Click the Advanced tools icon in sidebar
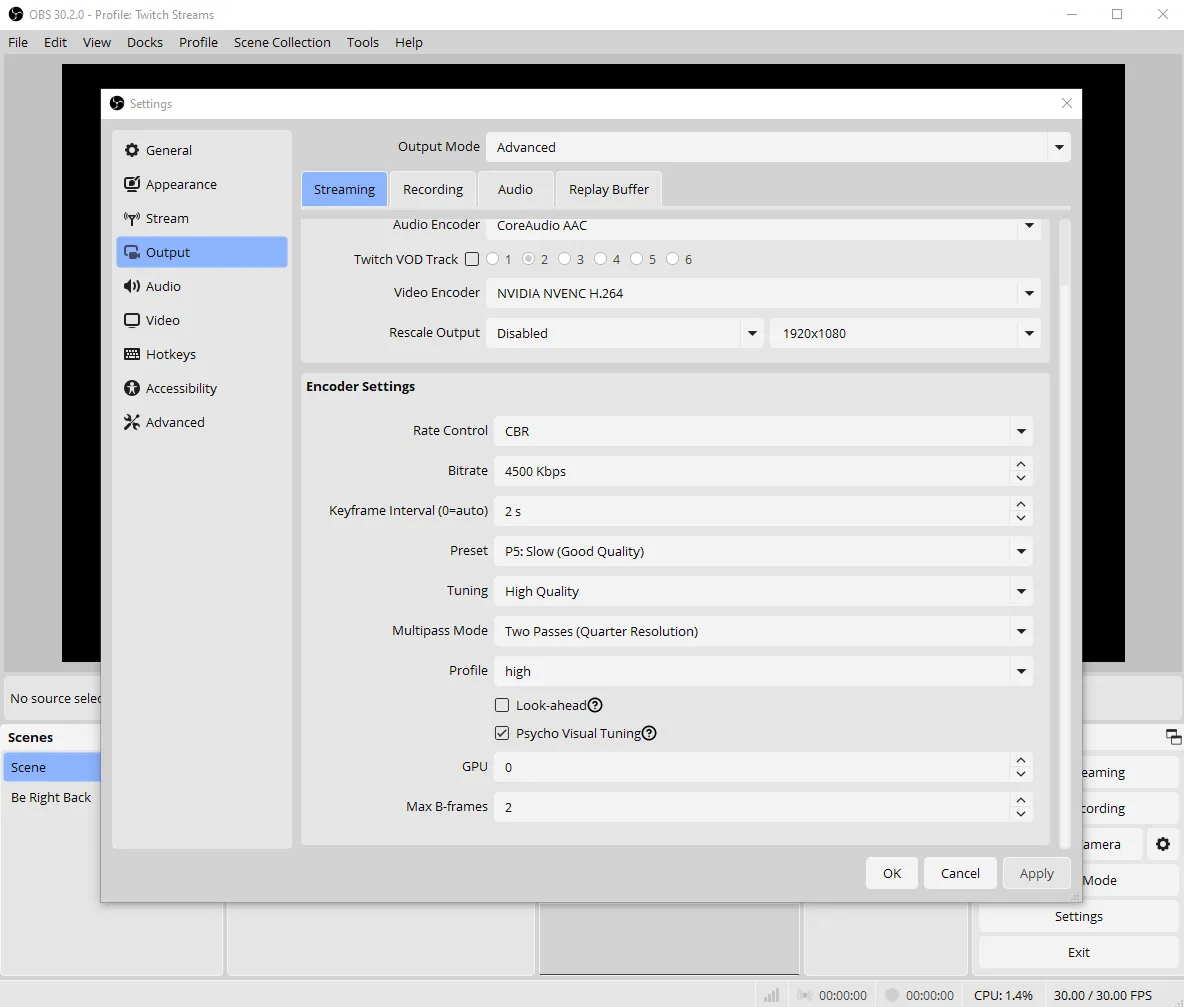 coord(132,422)
